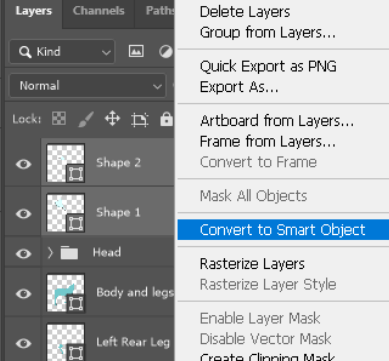Open the Kind filter dropdown

pos(62,52)
